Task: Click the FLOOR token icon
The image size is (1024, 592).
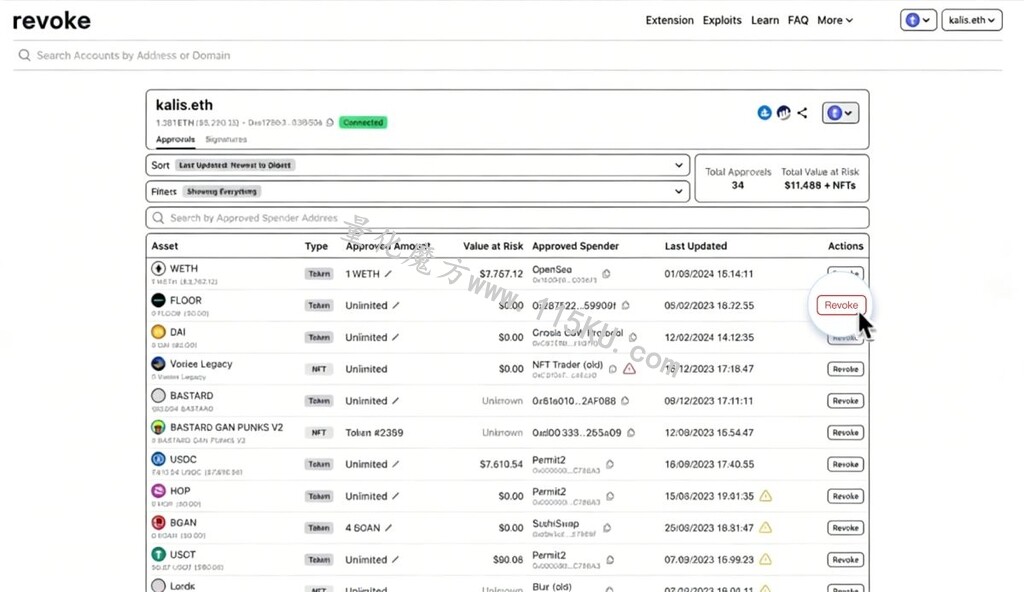Action: tap(158, 300)
